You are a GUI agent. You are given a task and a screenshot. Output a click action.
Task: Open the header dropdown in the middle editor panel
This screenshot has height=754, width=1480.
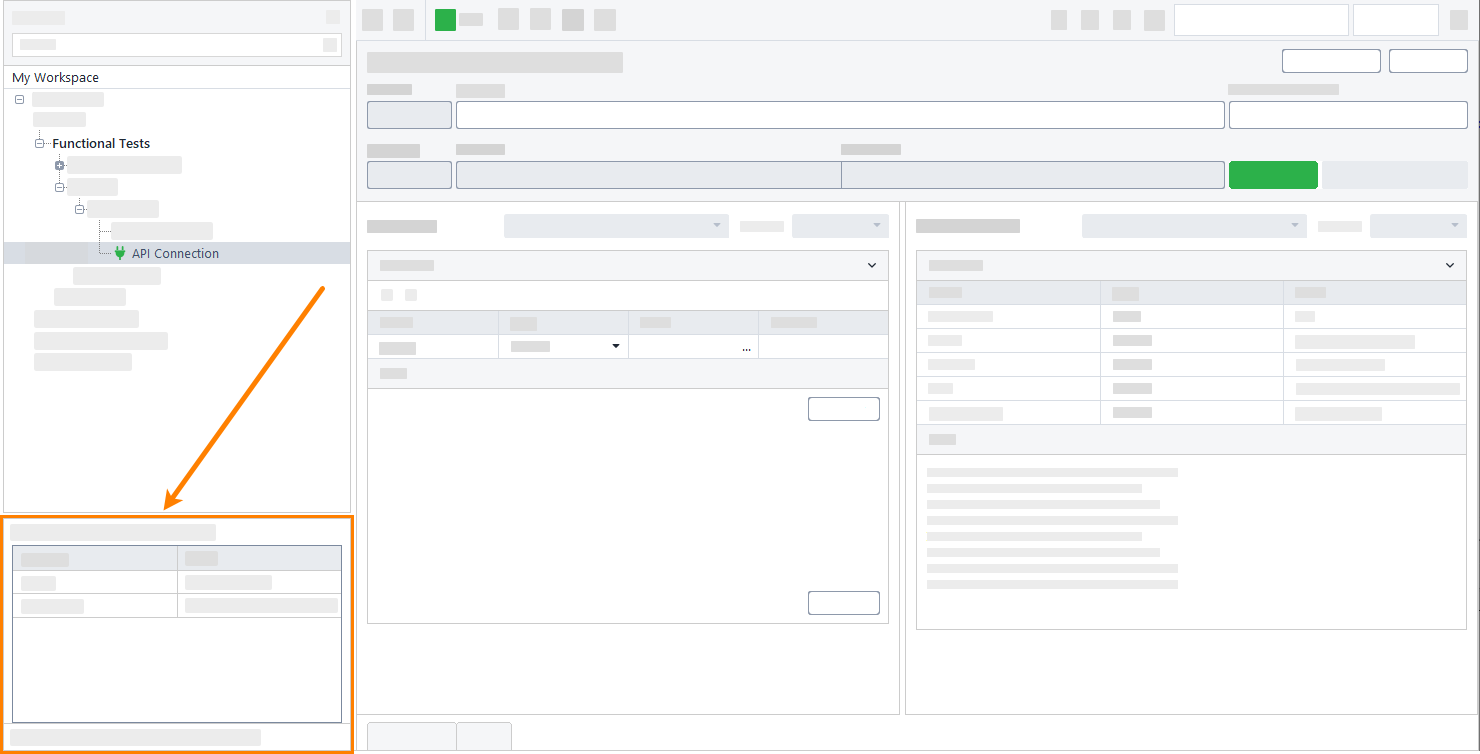871,265
